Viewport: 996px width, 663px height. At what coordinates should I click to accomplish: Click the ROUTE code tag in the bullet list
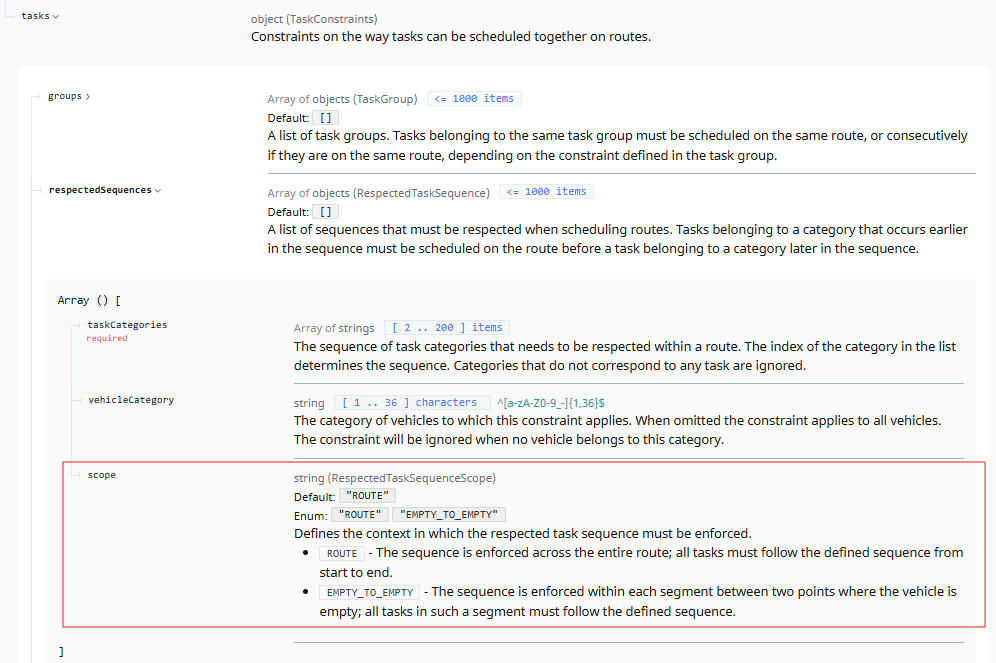tap(342, 553)
